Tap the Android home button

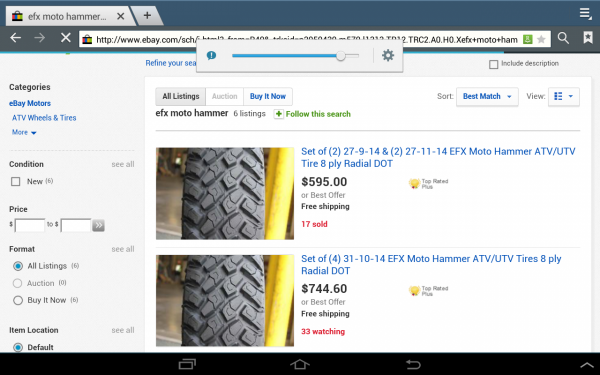coord(300,364)
